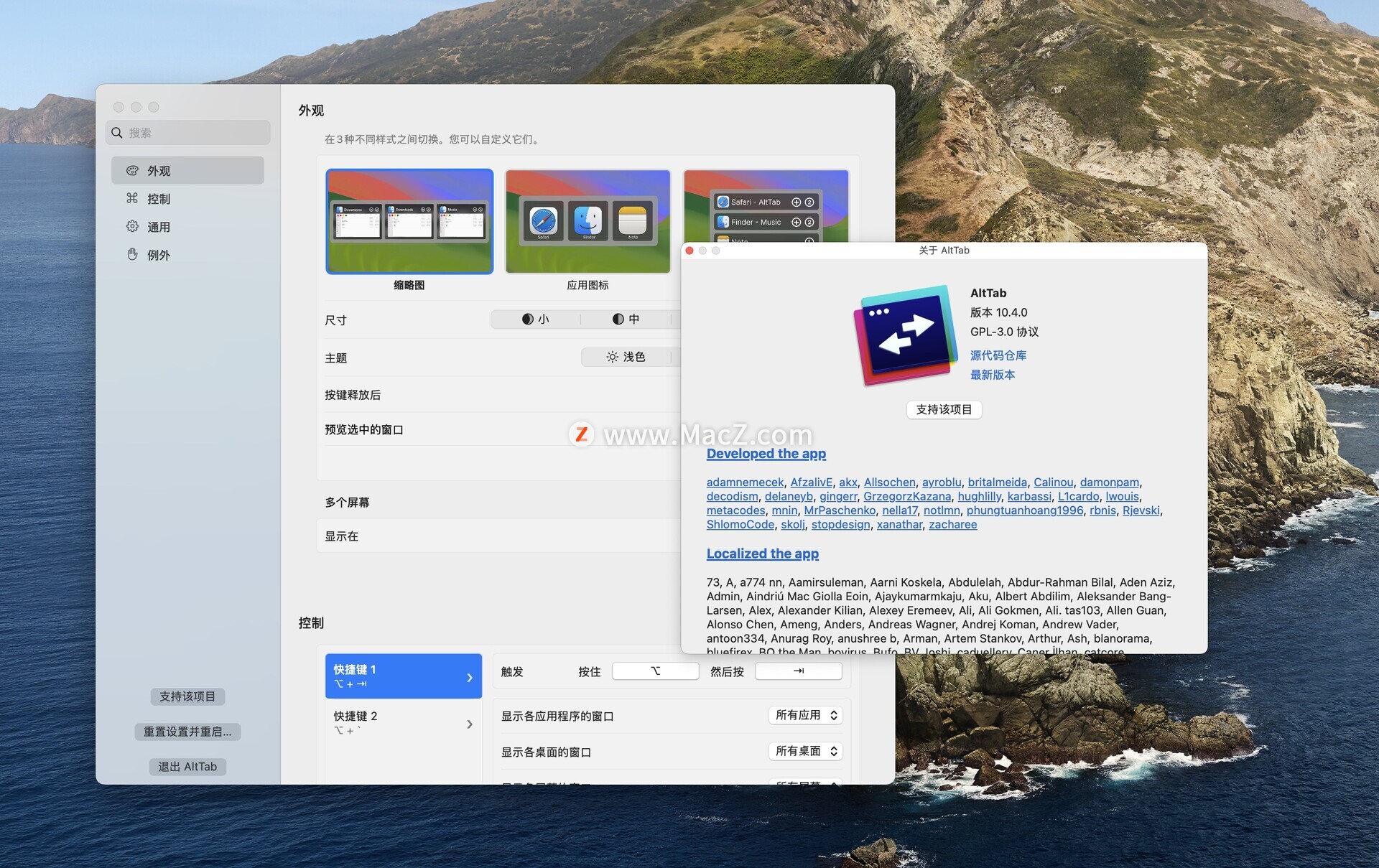The height and width of the screenshot is (868, 1379).
Task: Open the 最新版本 link
Action: (x=992, y=375)
